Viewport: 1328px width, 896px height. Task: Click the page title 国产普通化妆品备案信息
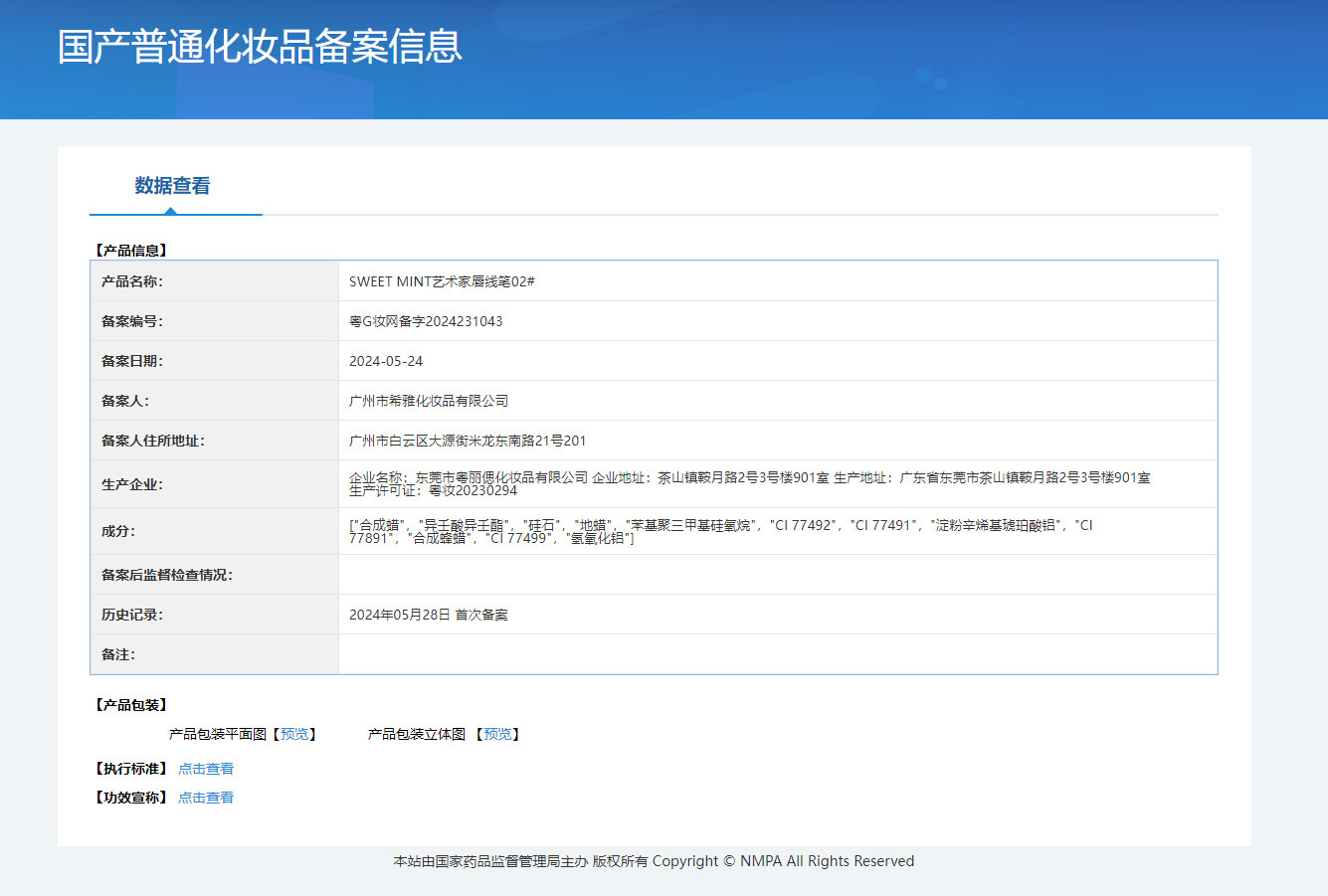click(x=259, y=47)
